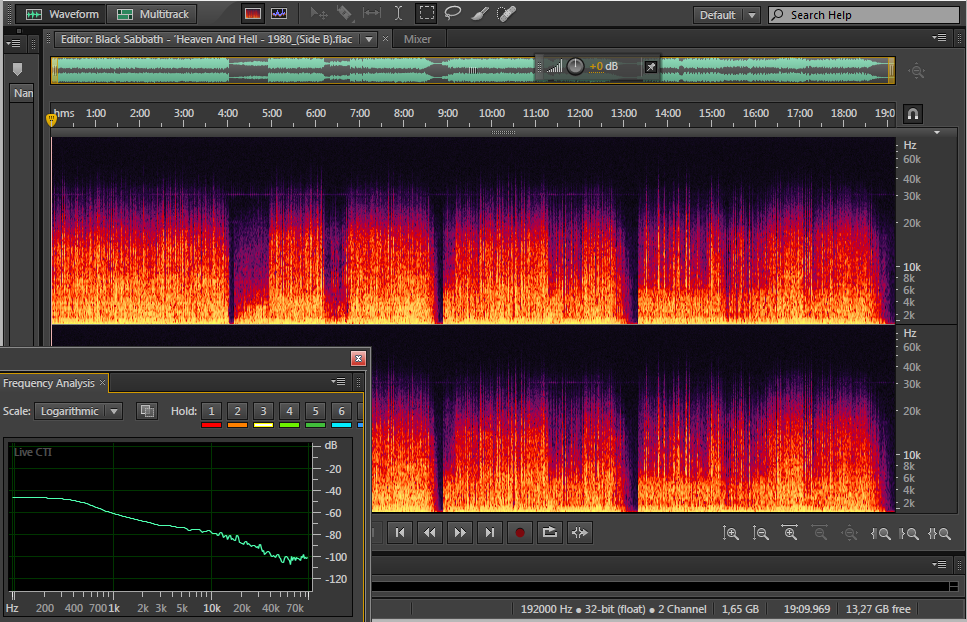Screen dimensions: 967x622
Task: Click Zoom Out Full icon
Action: pyautogui.click(x=849, y=533)
